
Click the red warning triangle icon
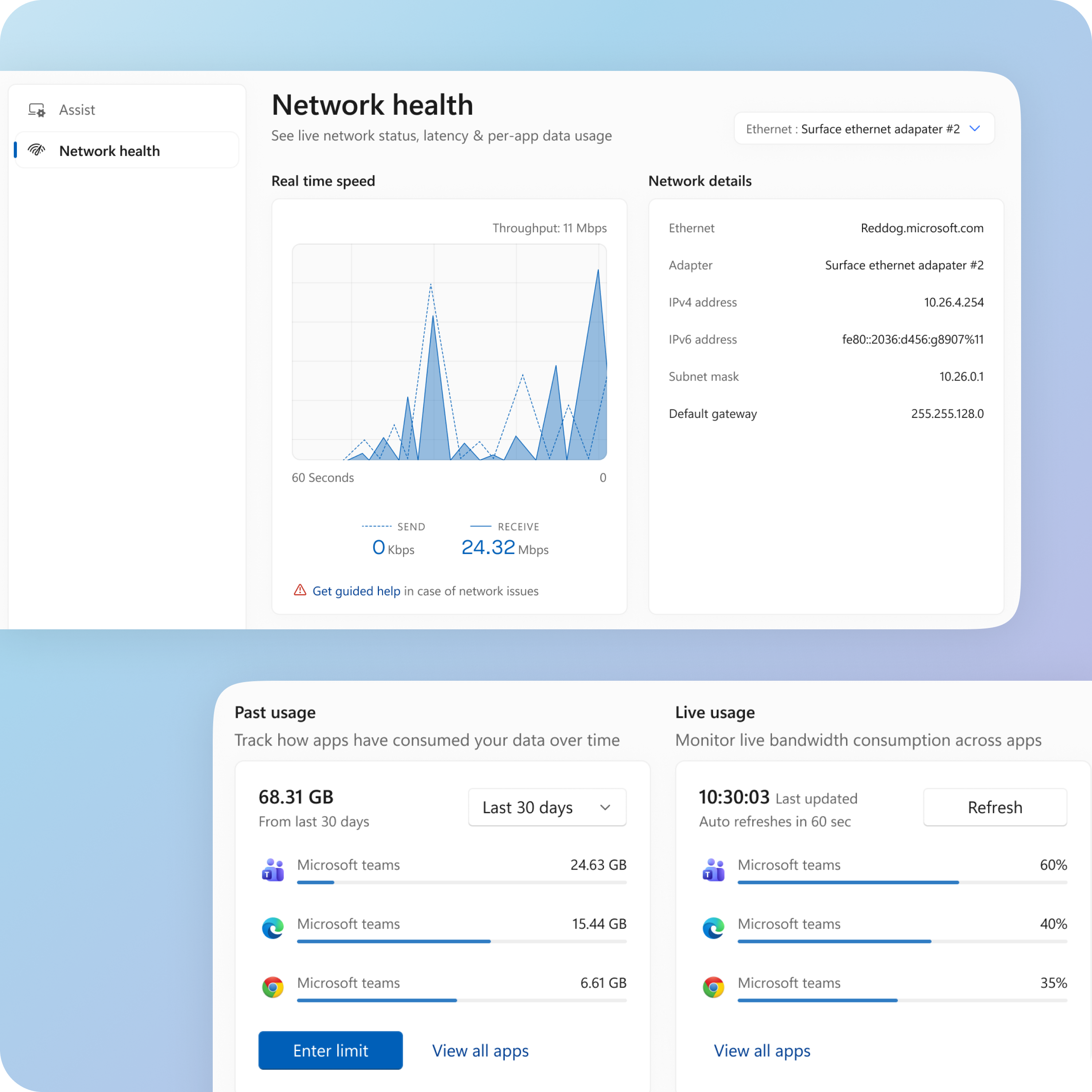click(x=300, y=590)
